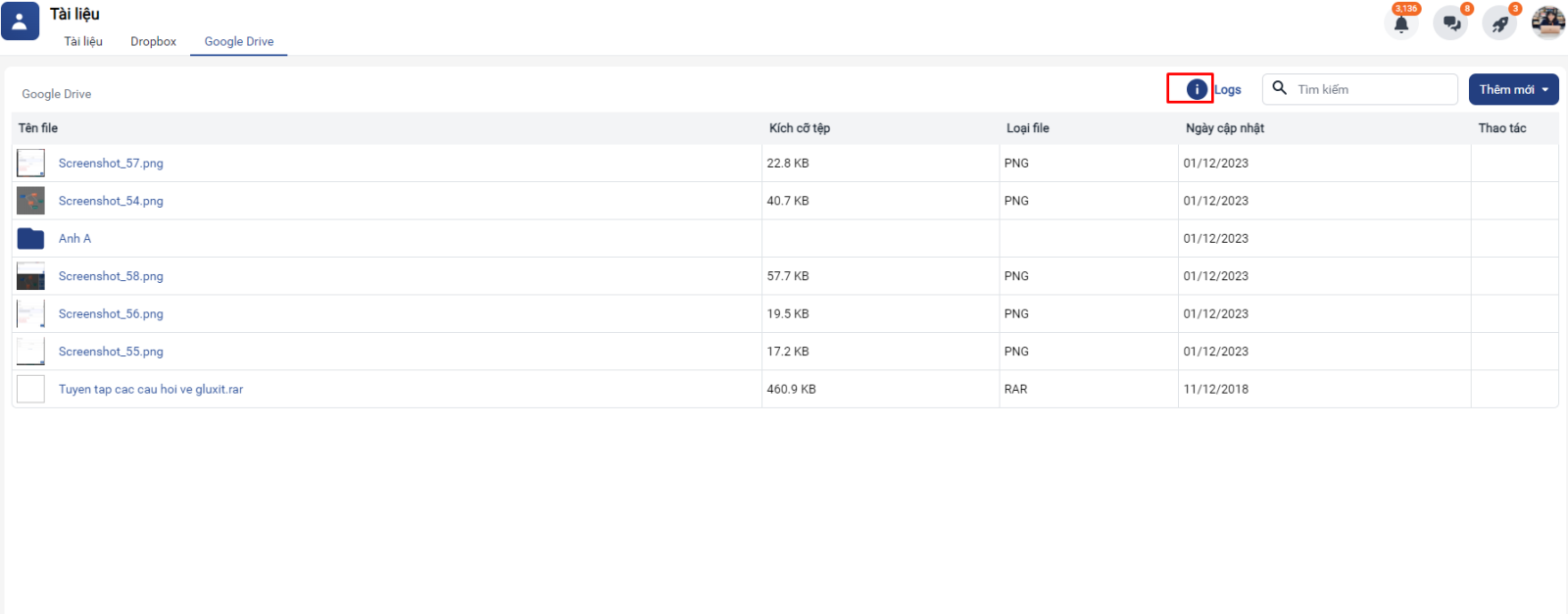Click the Anh A folder icon

(30, 239)
